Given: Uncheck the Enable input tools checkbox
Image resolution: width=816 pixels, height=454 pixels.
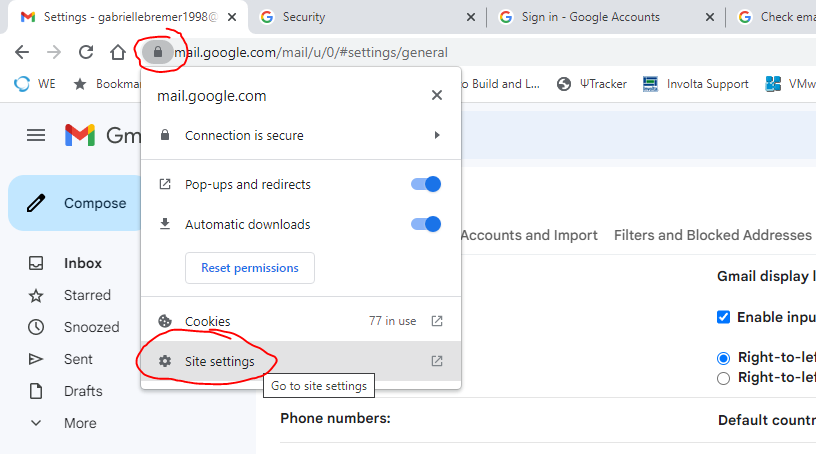Looking at the screenshot, I should [x=724, y=317].
